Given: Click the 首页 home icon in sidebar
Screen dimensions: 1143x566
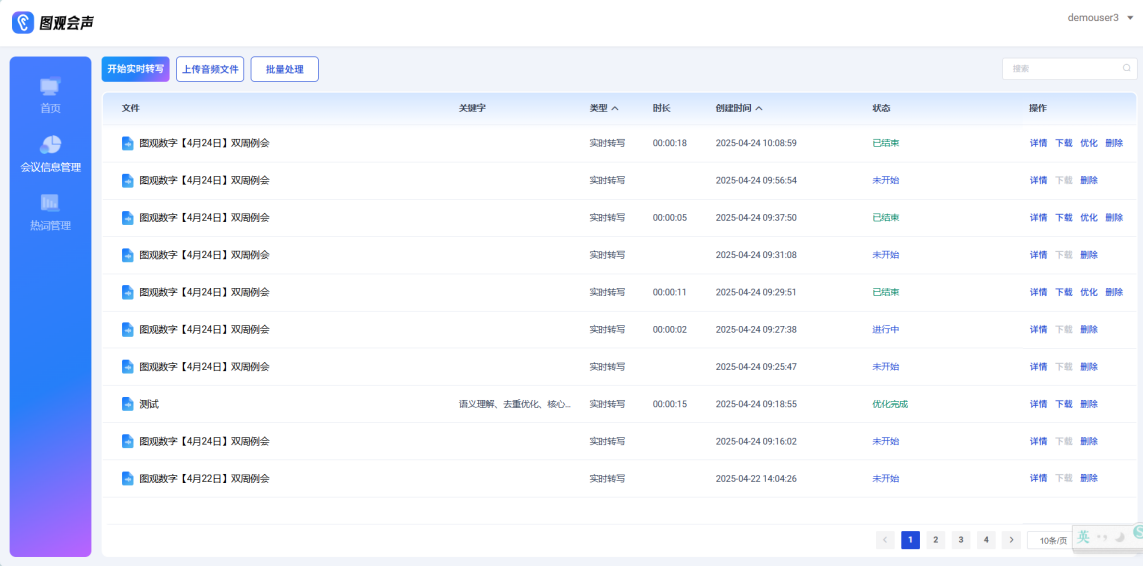Looking at the screenshot, I should 50,88.
